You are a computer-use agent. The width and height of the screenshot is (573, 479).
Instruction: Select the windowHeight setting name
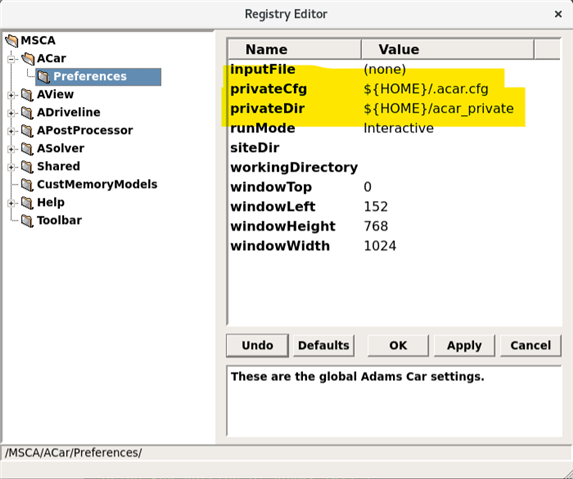pos(283,227)
